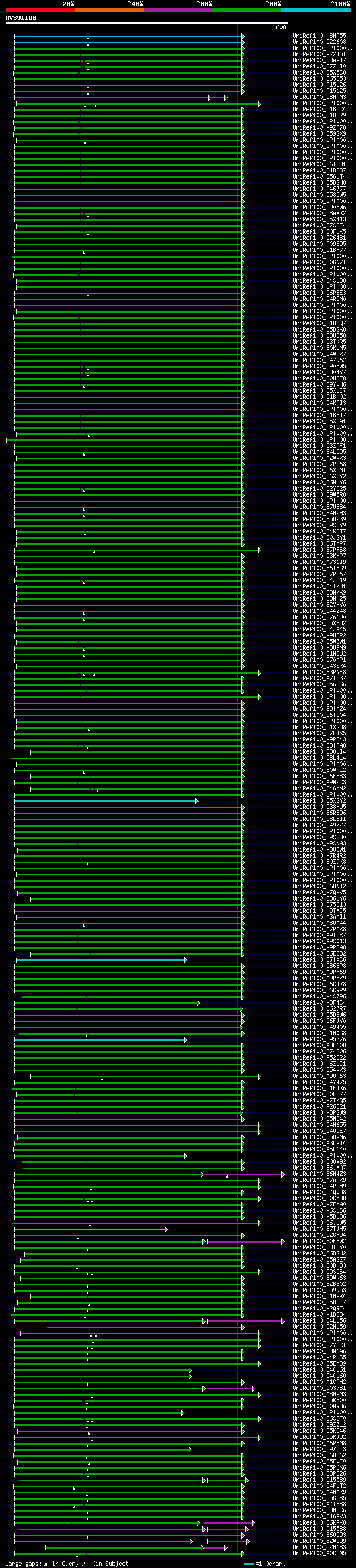This screenshot has height=1568, width=356.
Task: Select UniRef100_C1BLC4 label
Action: tap(319, 110)
